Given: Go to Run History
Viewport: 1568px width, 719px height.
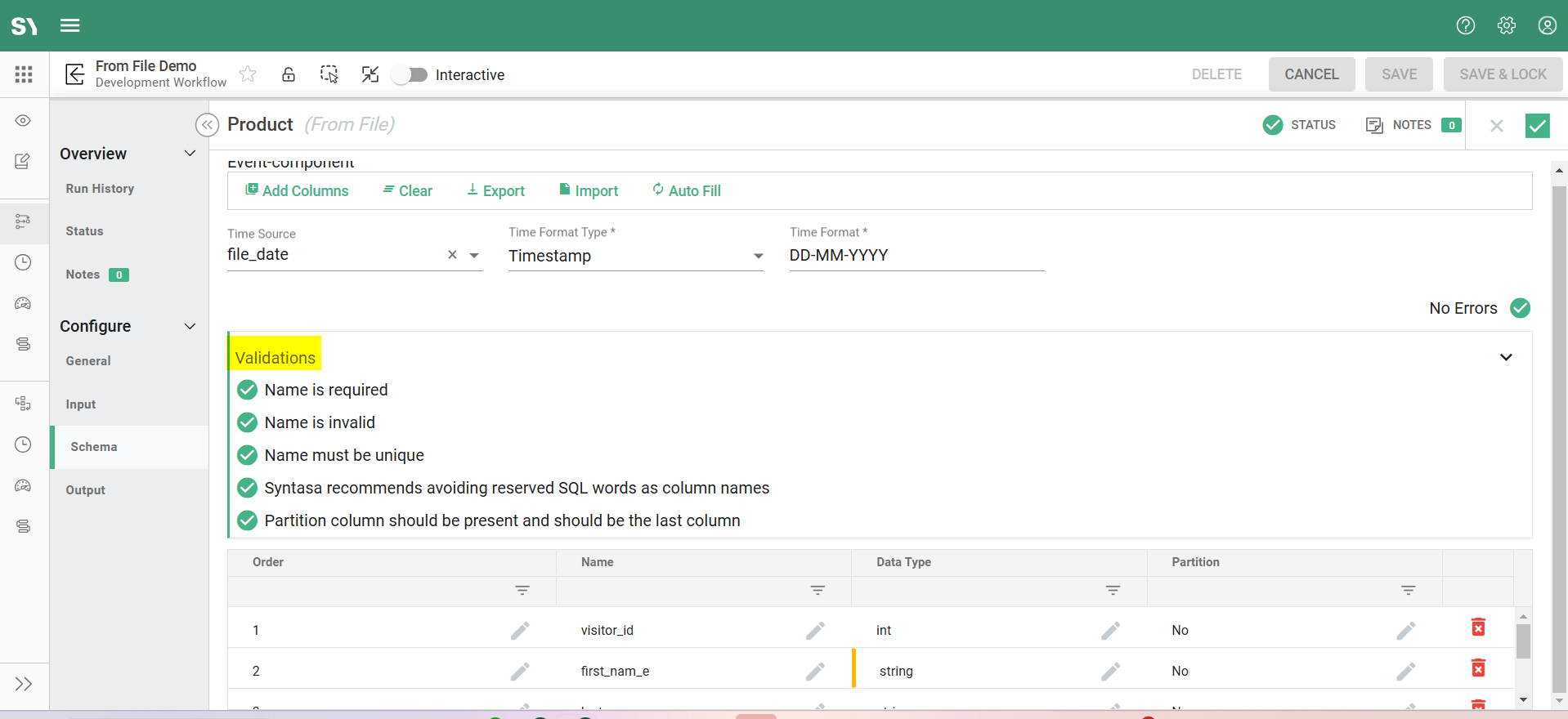Looking at the screenshot, I should pos(100,189).
